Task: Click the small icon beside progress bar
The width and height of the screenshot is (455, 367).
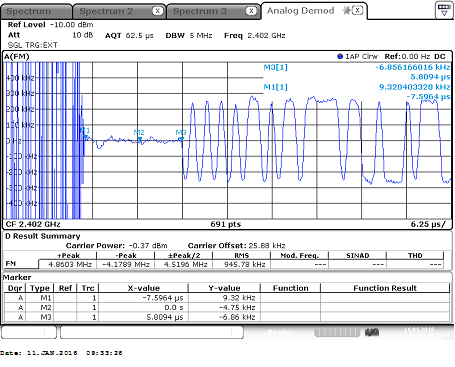Action: (x=372, y=332)
